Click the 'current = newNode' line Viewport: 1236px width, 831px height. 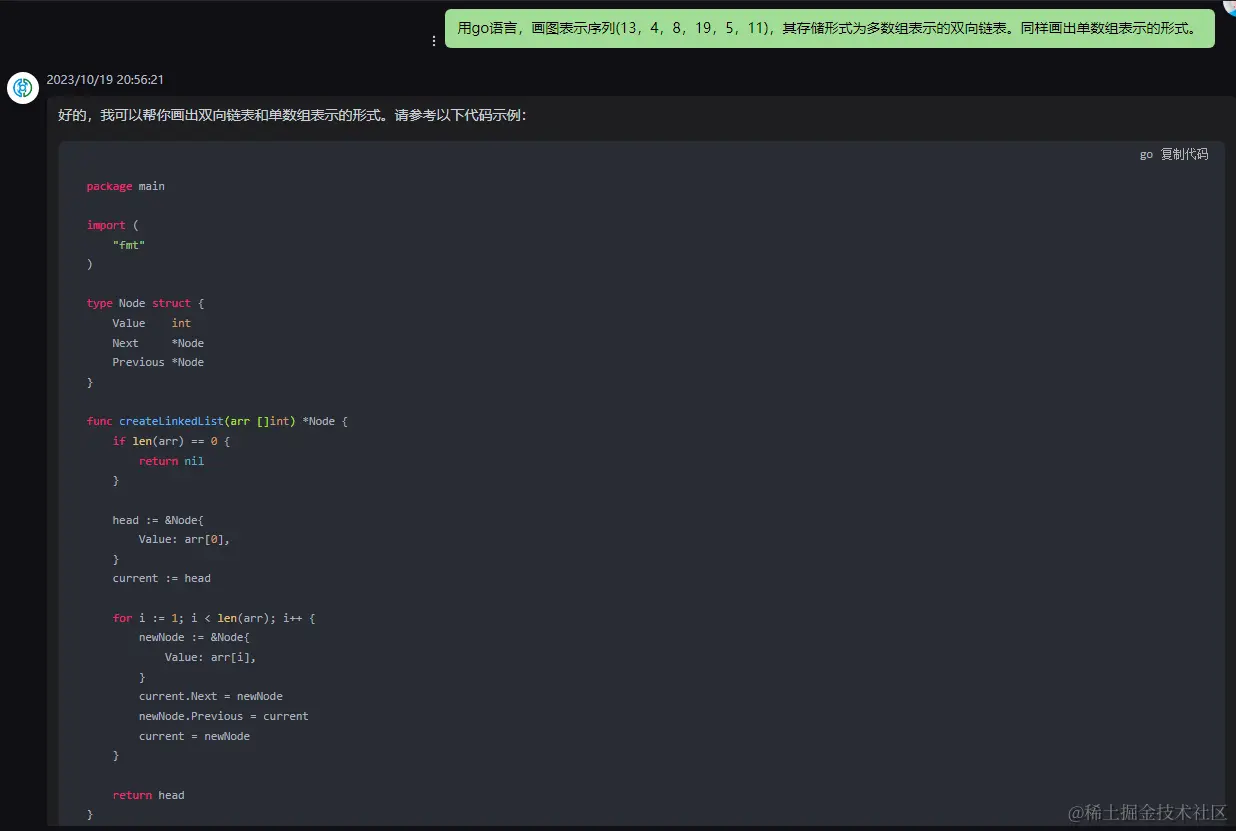[195, 736]
